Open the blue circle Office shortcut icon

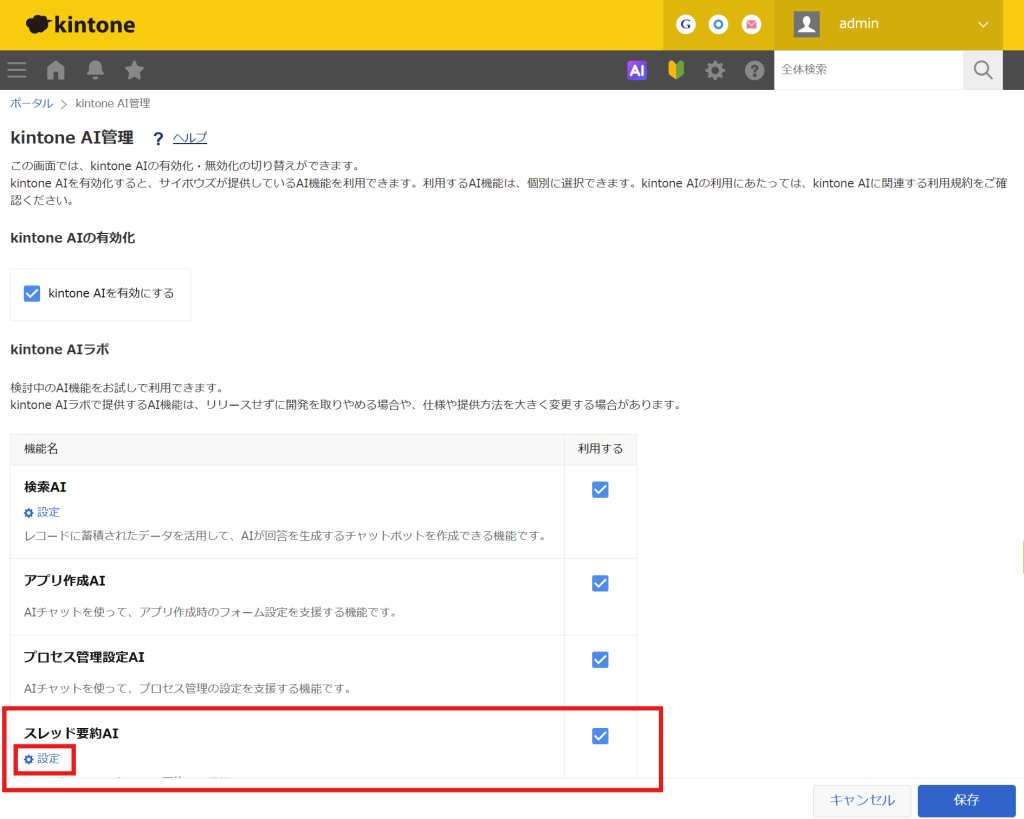tap(718, 25)
